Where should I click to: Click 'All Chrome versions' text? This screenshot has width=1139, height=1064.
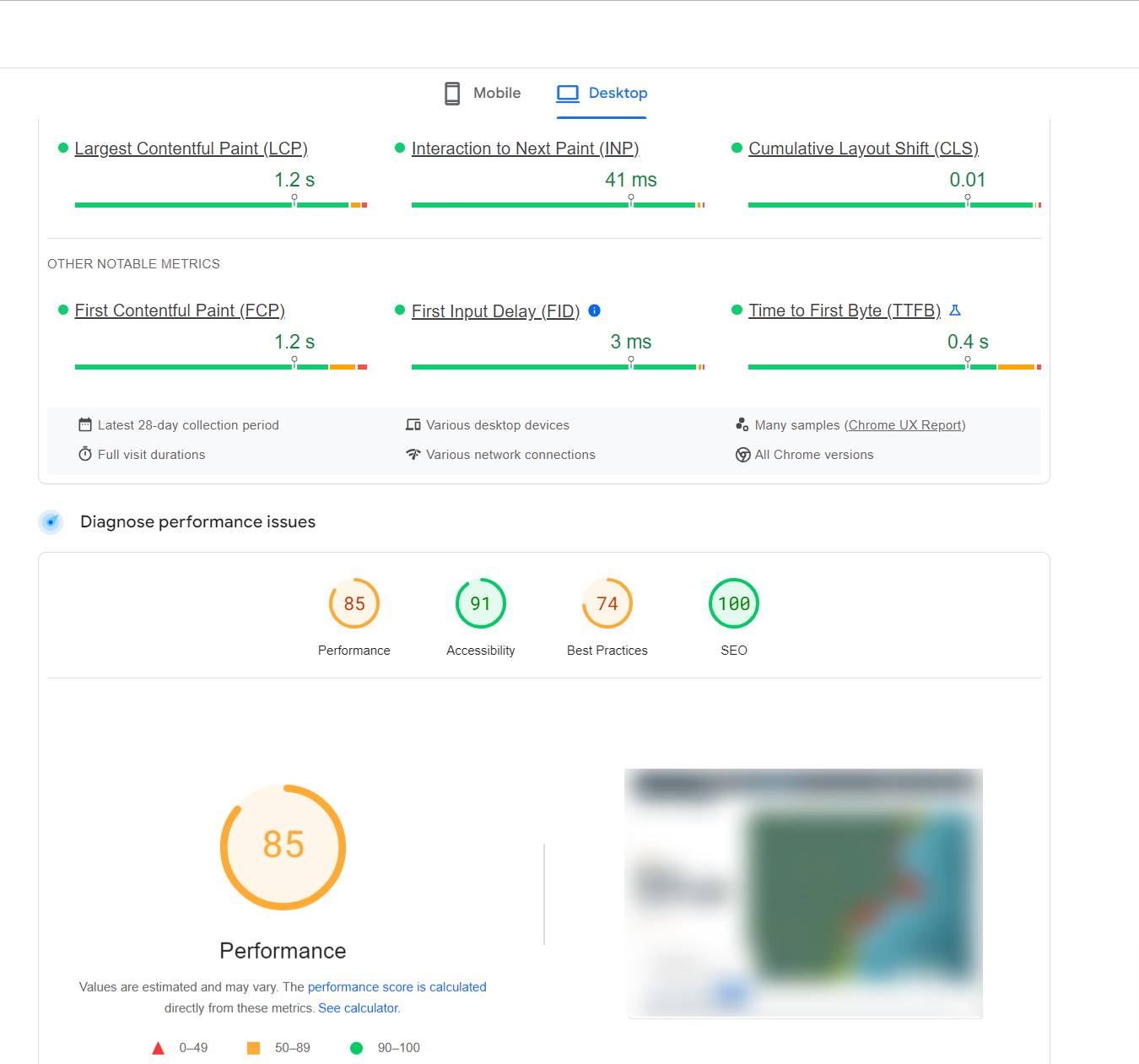[814, 455]
